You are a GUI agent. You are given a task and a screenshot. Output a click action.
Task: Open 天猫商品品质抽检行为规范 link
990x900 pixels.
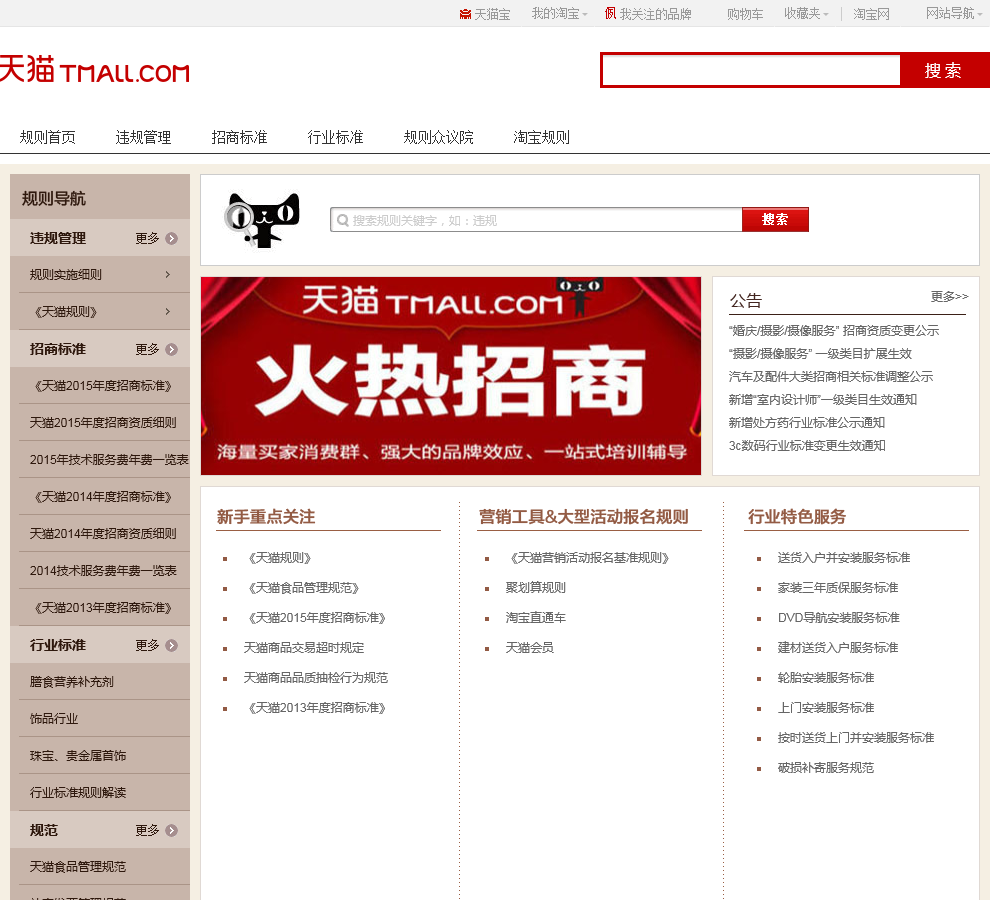pyautogui.click(x=316, y=678)
